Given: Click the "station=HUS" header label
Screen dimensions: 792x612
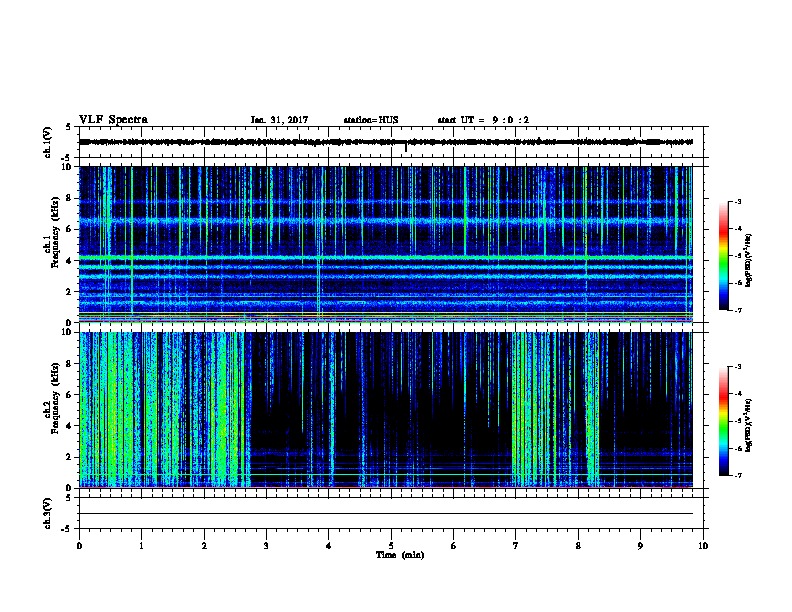Looking at the screenshot, I should click(371, 120).
